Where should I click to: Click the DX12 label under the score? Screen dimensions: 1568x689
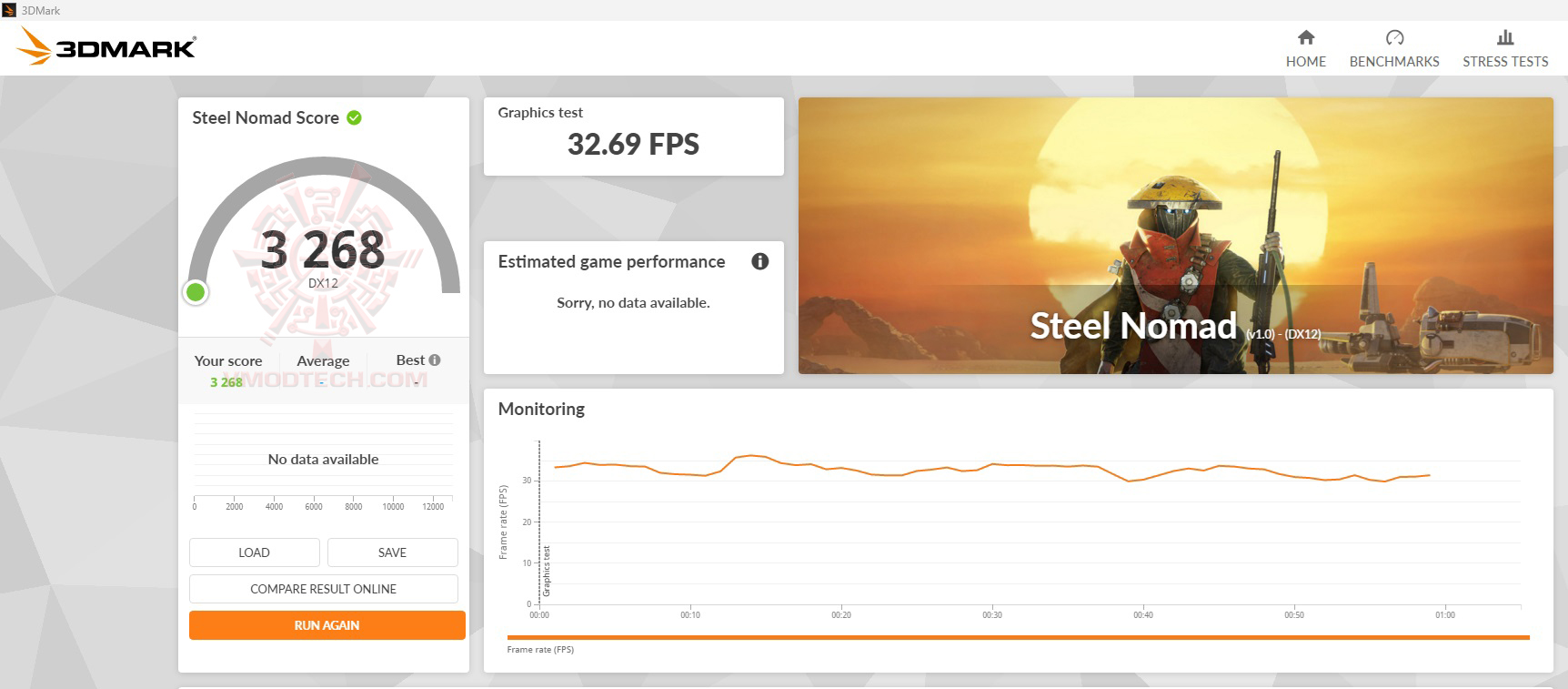point(323,283)
